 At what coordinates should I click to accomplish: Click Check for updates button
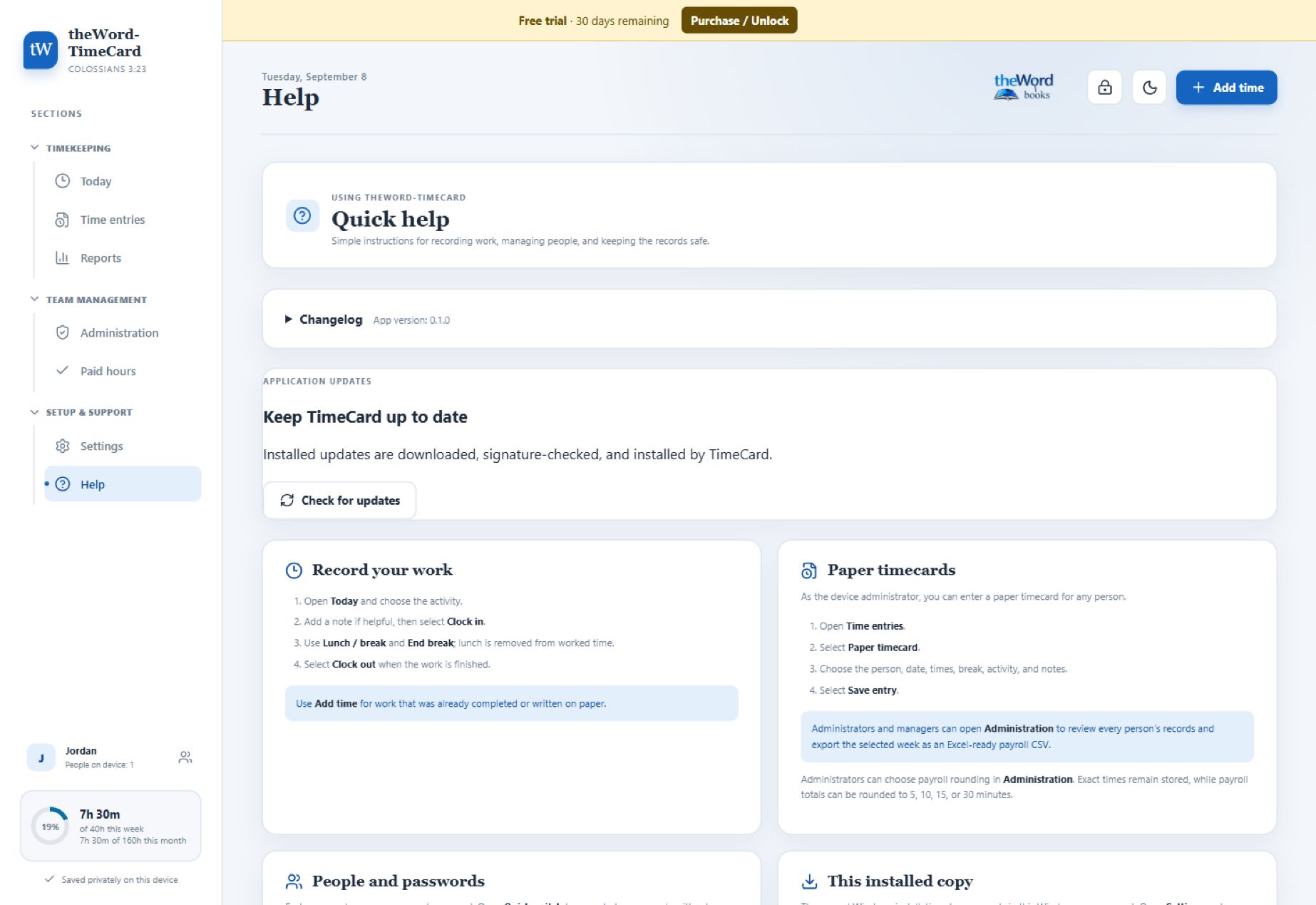pyautogui.click(x=339, y=501)
